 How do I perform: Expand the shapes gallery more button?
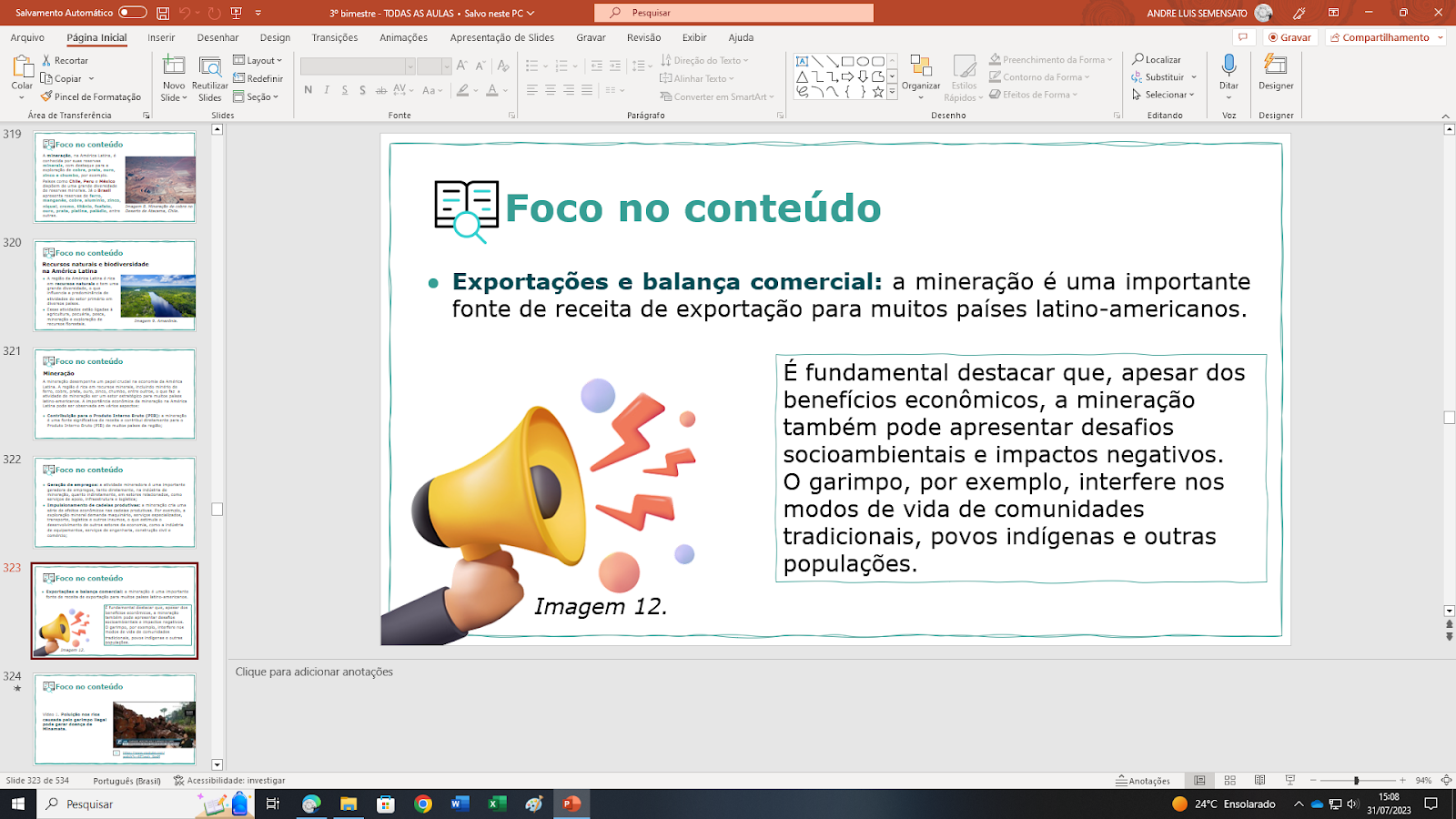click(x=892, y=92)
